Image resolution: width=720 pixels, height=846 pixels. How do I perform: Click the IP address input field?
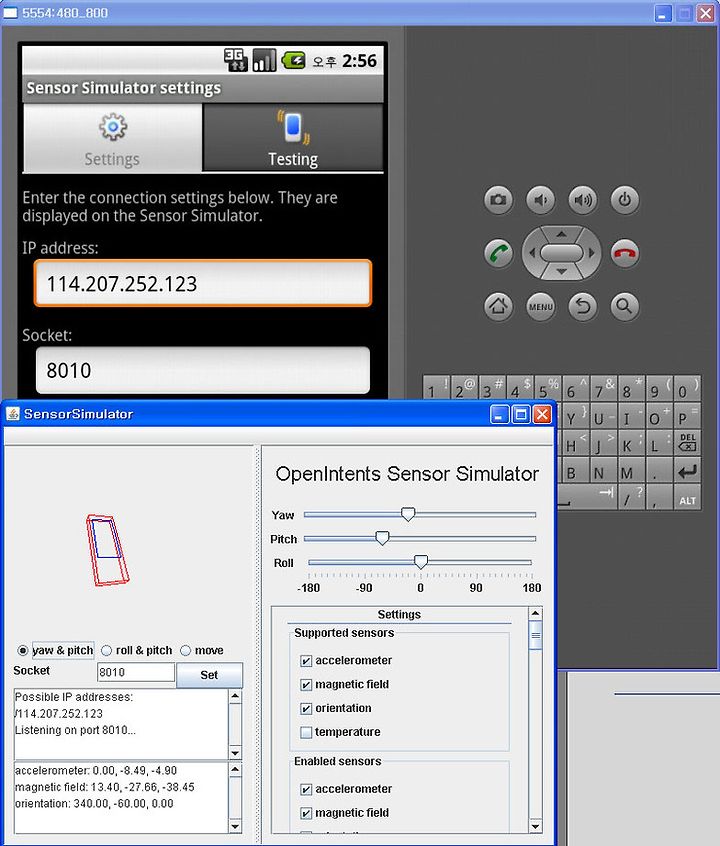[203, 283]
